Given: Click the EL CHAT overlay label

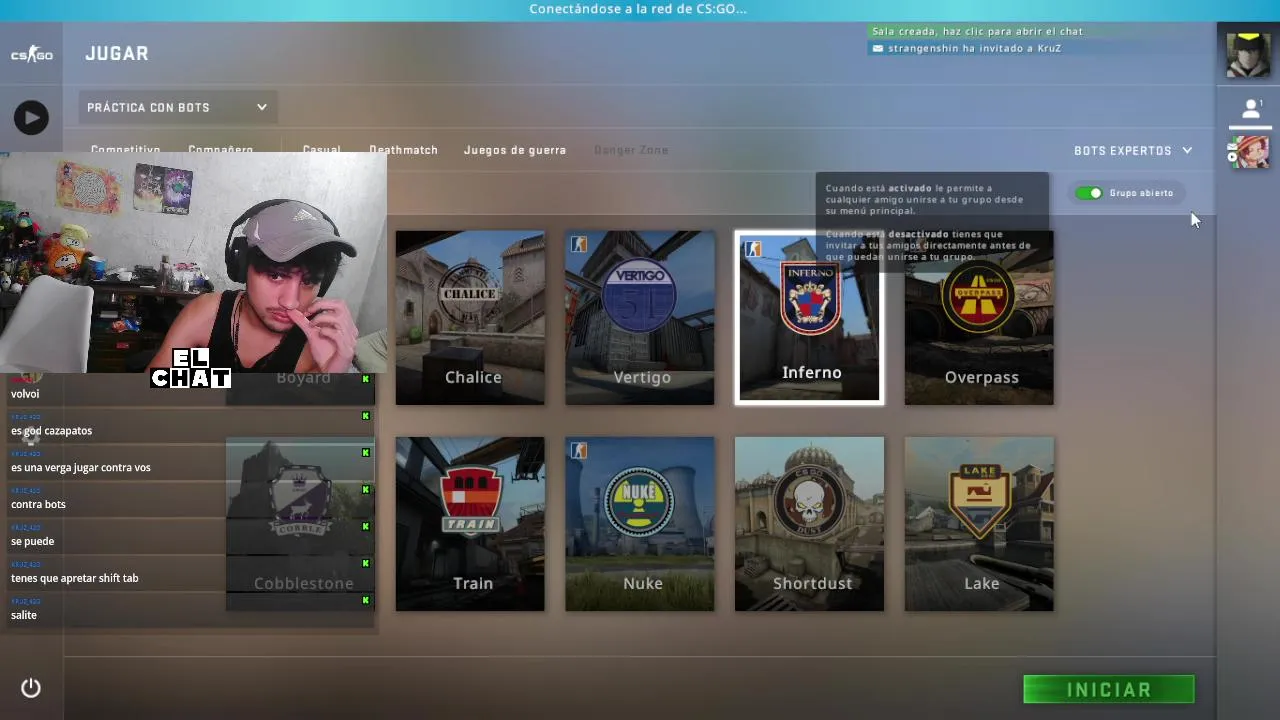Looking at the screenshot, I should (x=191, y=368).
